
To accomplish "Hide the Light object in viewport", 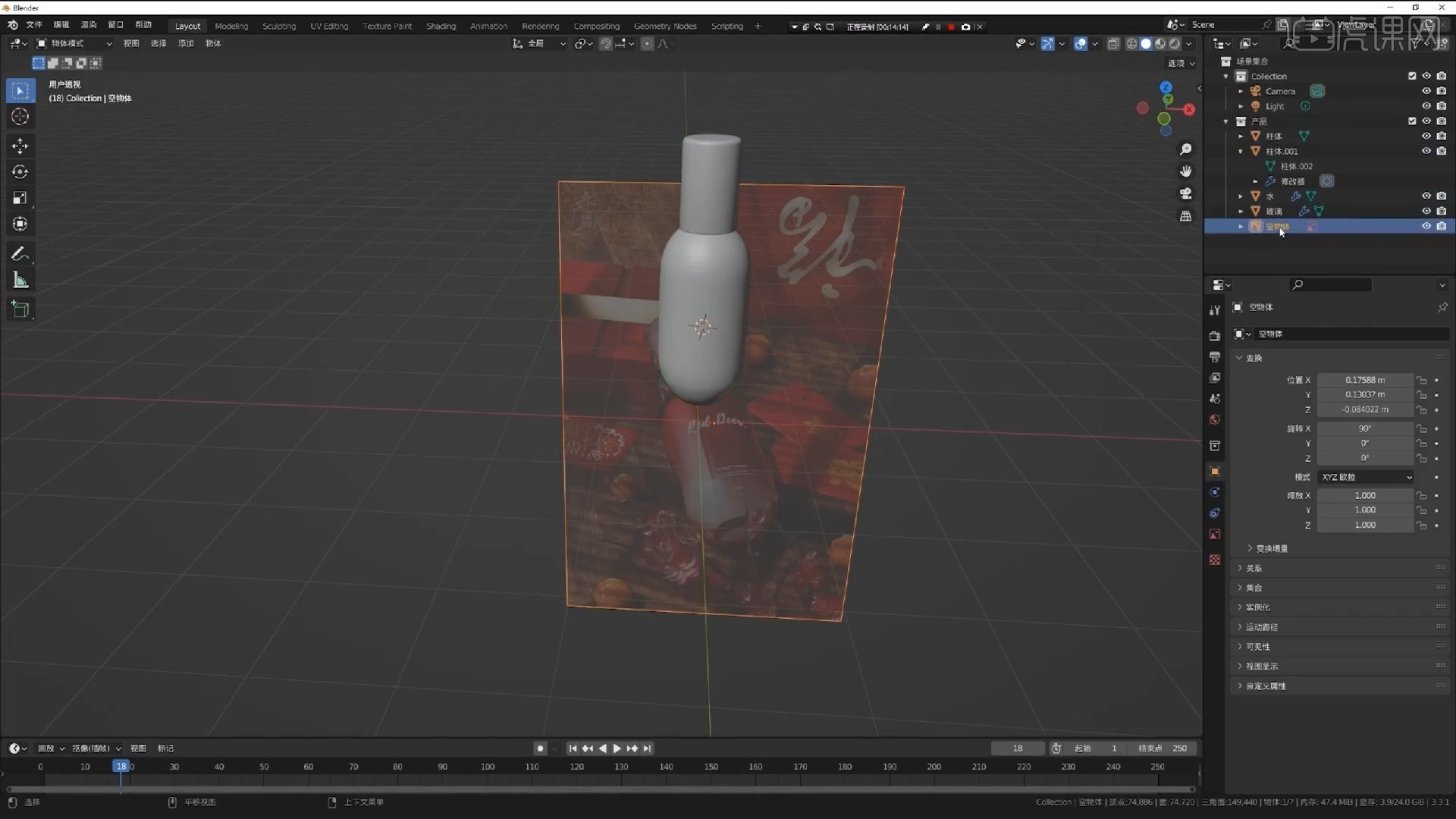I will pyautogui.click(x=1426, y=106).
